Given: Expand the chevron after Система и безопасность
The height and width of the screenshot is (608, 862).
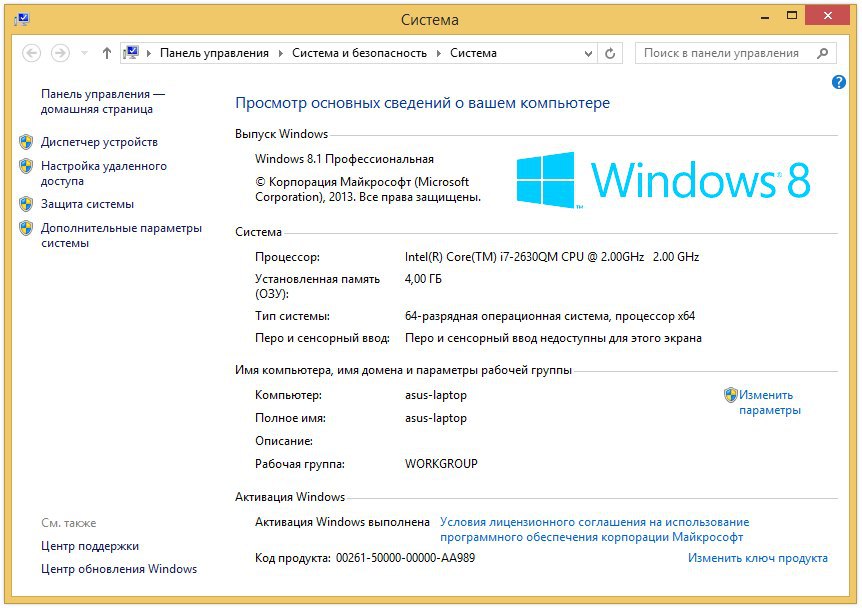Looking at the screenshot, I should (439, 53).
